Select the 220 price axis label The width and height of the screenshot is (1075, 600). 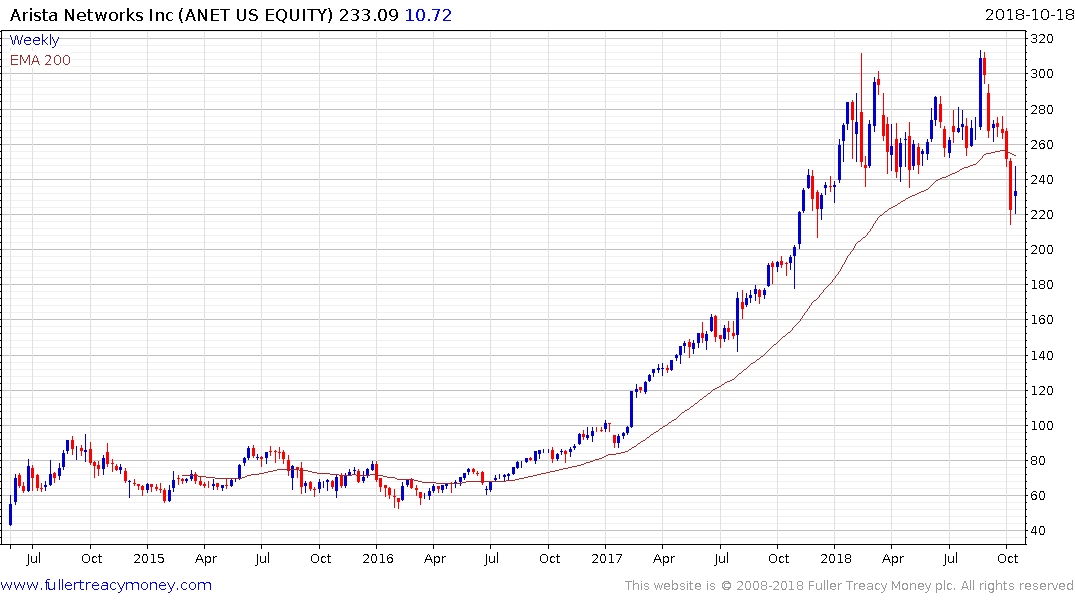pyautogui.click(x=1042, y=215)
